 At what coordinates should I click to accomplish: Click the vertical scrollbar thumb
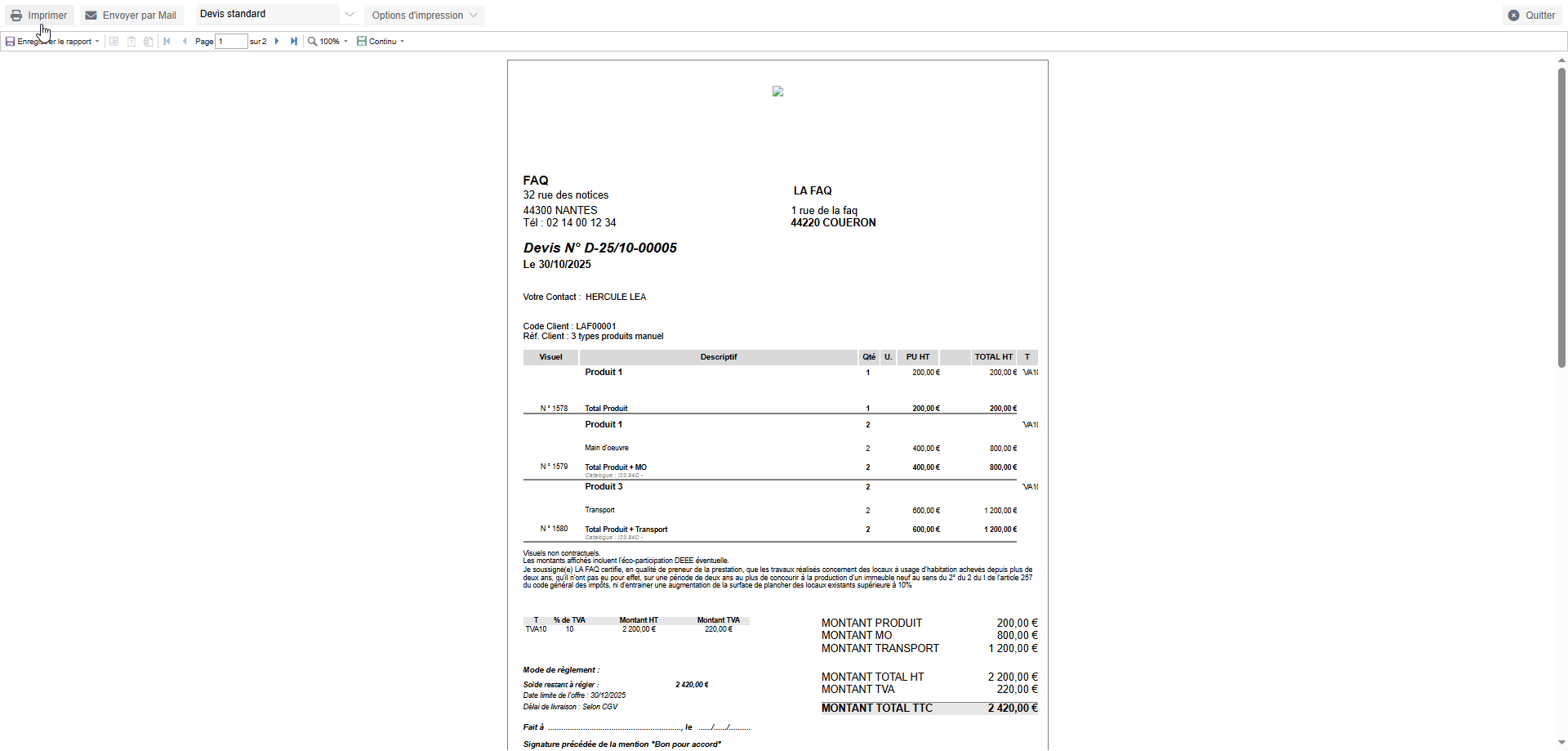click(x=1561, y=217)
